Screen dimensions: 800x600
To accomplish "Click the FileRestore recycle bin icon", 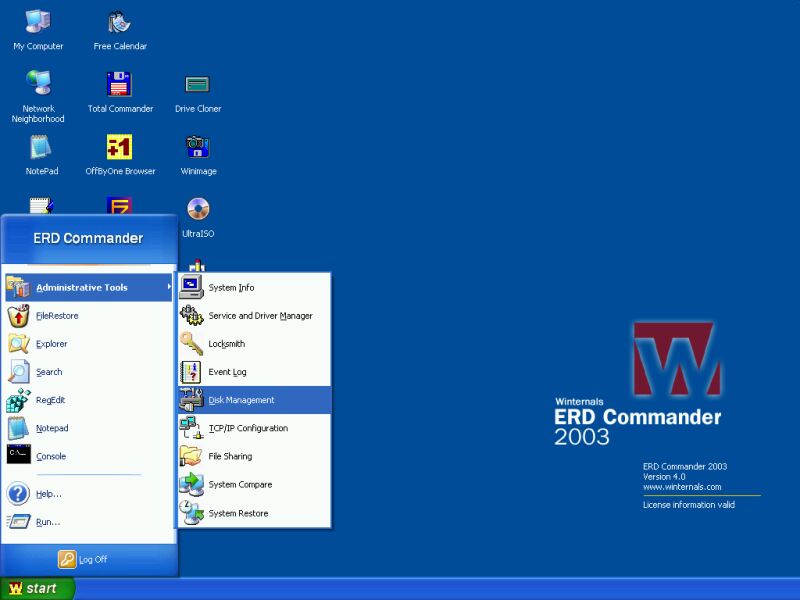I will click(18, 316).
